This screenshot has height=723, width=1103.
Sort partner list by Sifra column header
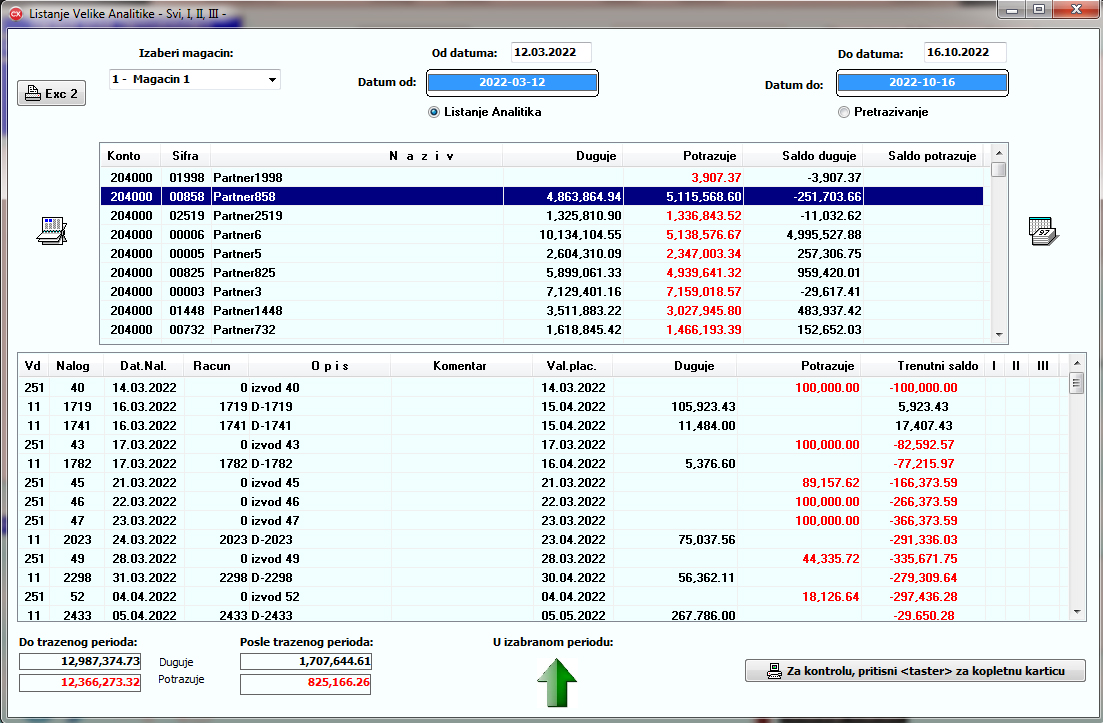pyautogui.click(x=186, y=156)
